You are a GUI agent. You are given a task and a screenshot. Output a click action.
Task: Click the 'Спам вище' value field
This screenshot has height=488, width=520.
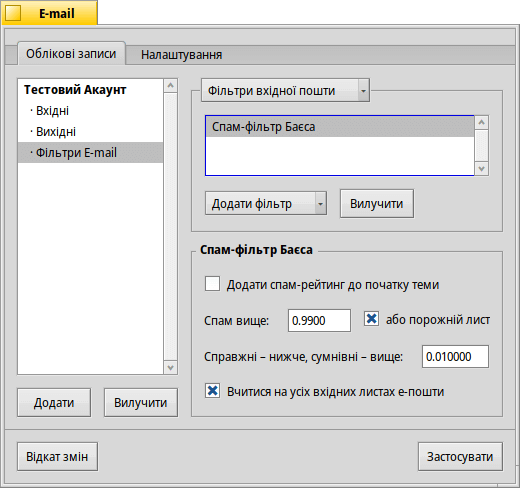319,320
